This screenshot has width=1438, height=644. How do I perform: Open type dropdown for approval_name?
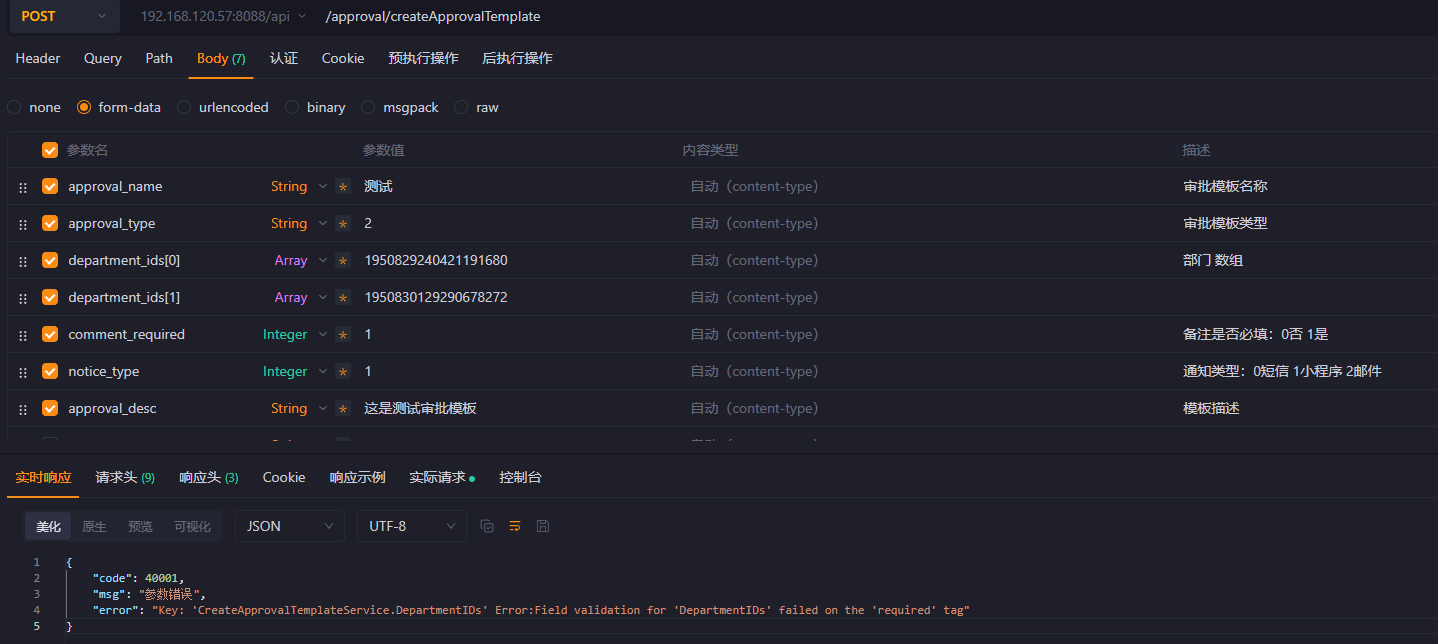tap(298, 187)
